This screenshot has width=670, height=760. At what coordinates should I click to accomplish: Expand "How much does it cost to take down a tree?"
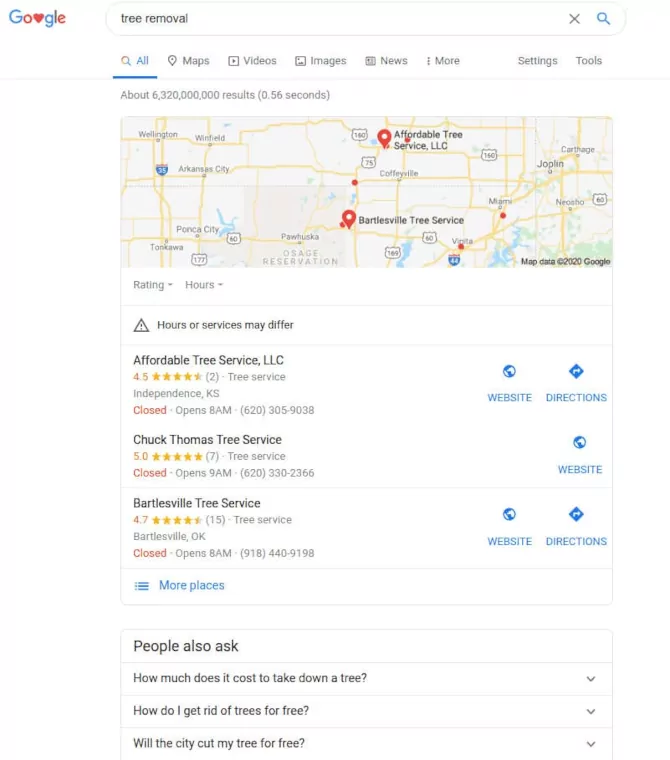point(367,678)
